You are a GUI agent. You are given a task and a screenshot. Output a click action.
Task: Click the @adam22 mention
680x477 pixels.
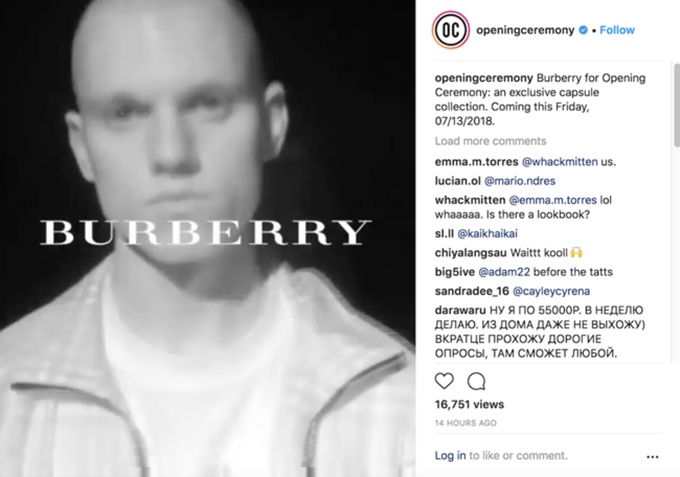tap(504, 272)
